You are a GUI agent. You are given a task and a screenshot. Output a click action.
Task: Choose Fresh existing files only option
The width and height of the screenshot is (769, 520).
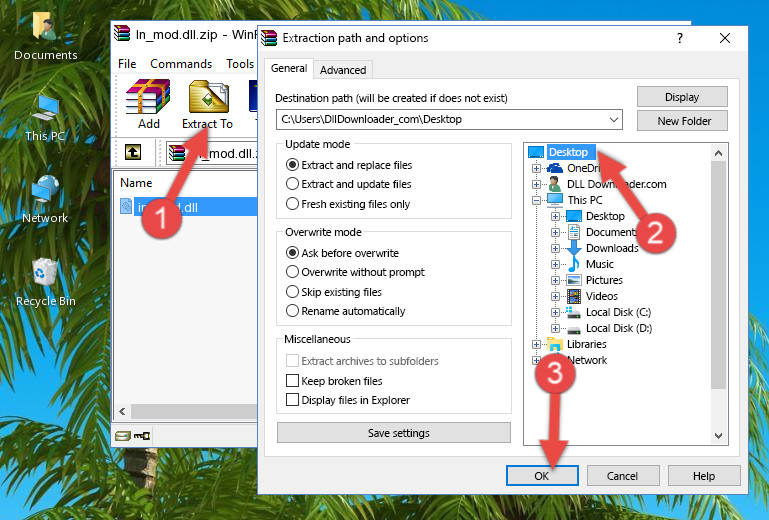pyautogui.click(x=292, y=204)
